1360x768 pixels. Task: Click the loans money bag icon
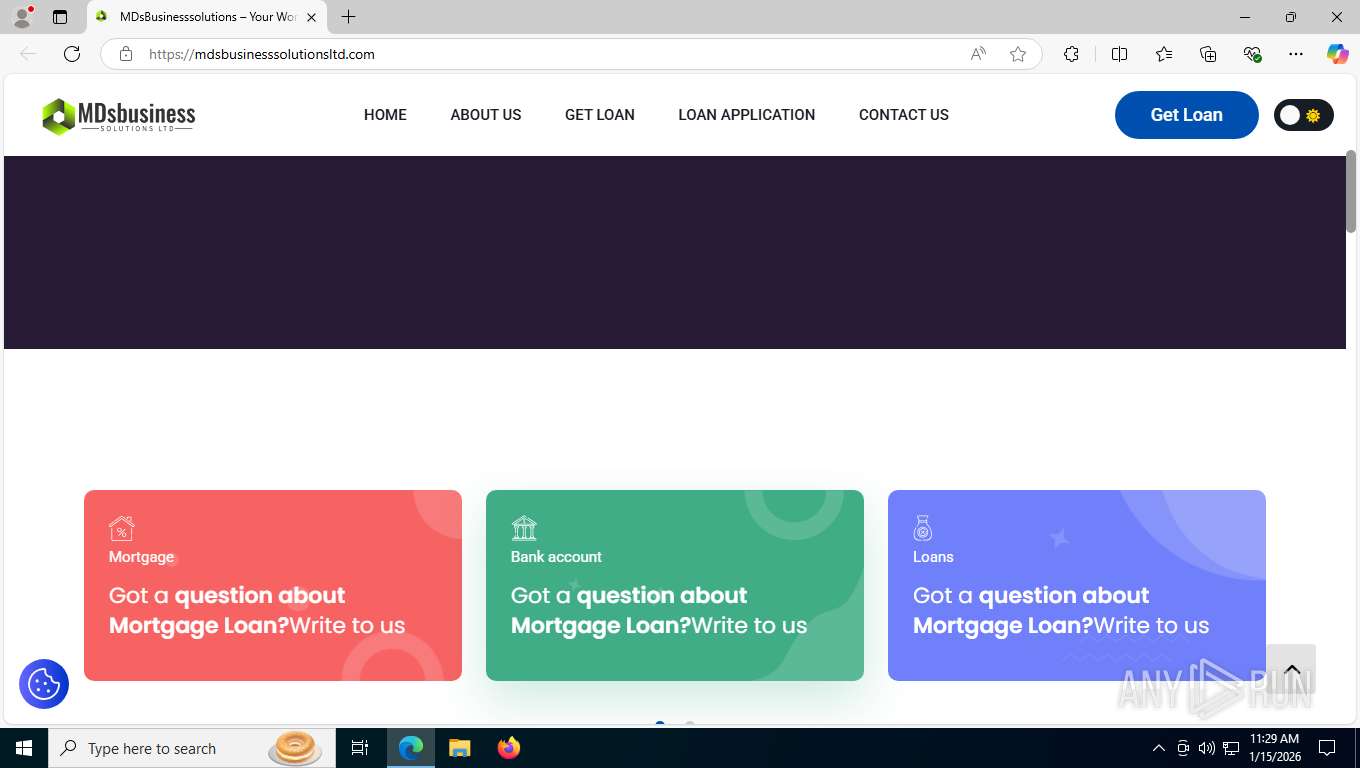point(923,527)
